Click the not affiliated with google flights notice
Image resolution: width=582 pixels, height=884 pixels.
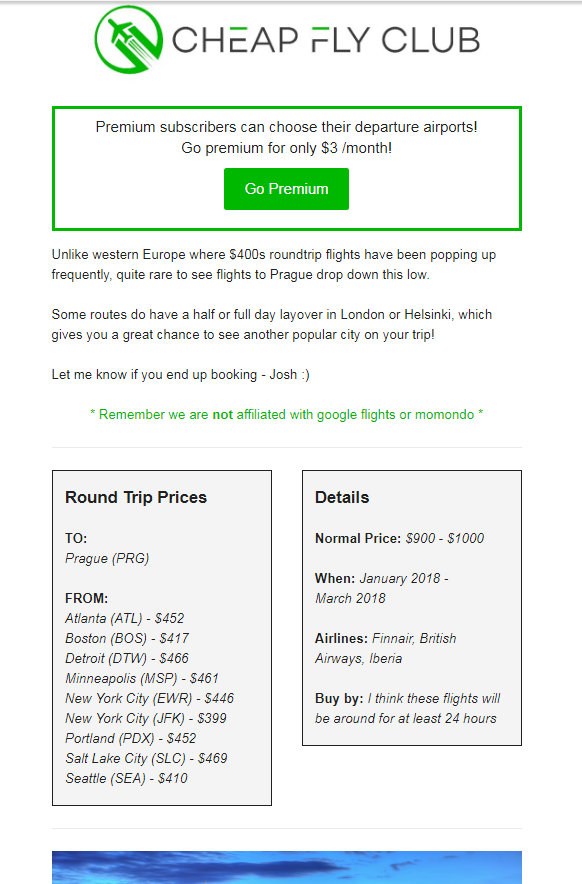pyautogui.click(x=286, y=414)
